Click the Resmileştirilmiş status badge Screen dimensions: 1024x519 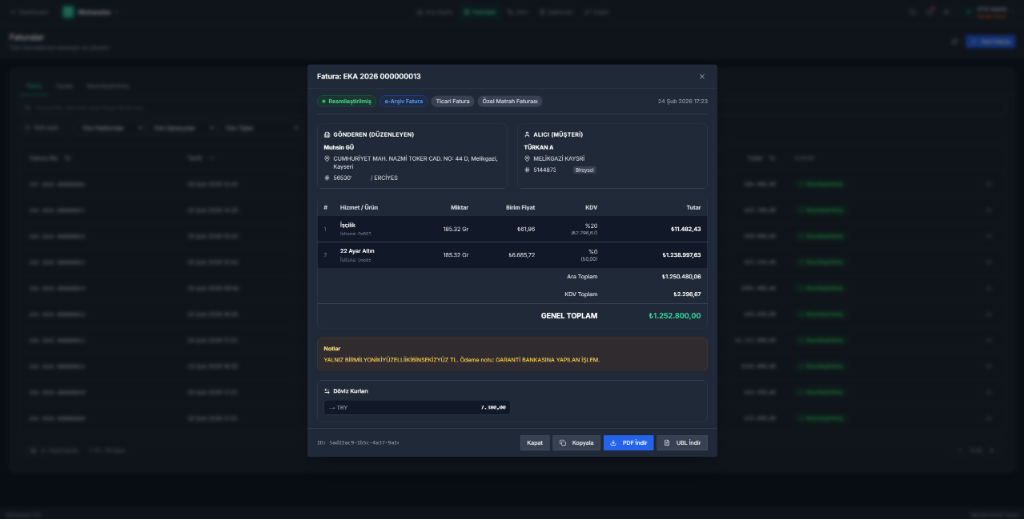345,101
